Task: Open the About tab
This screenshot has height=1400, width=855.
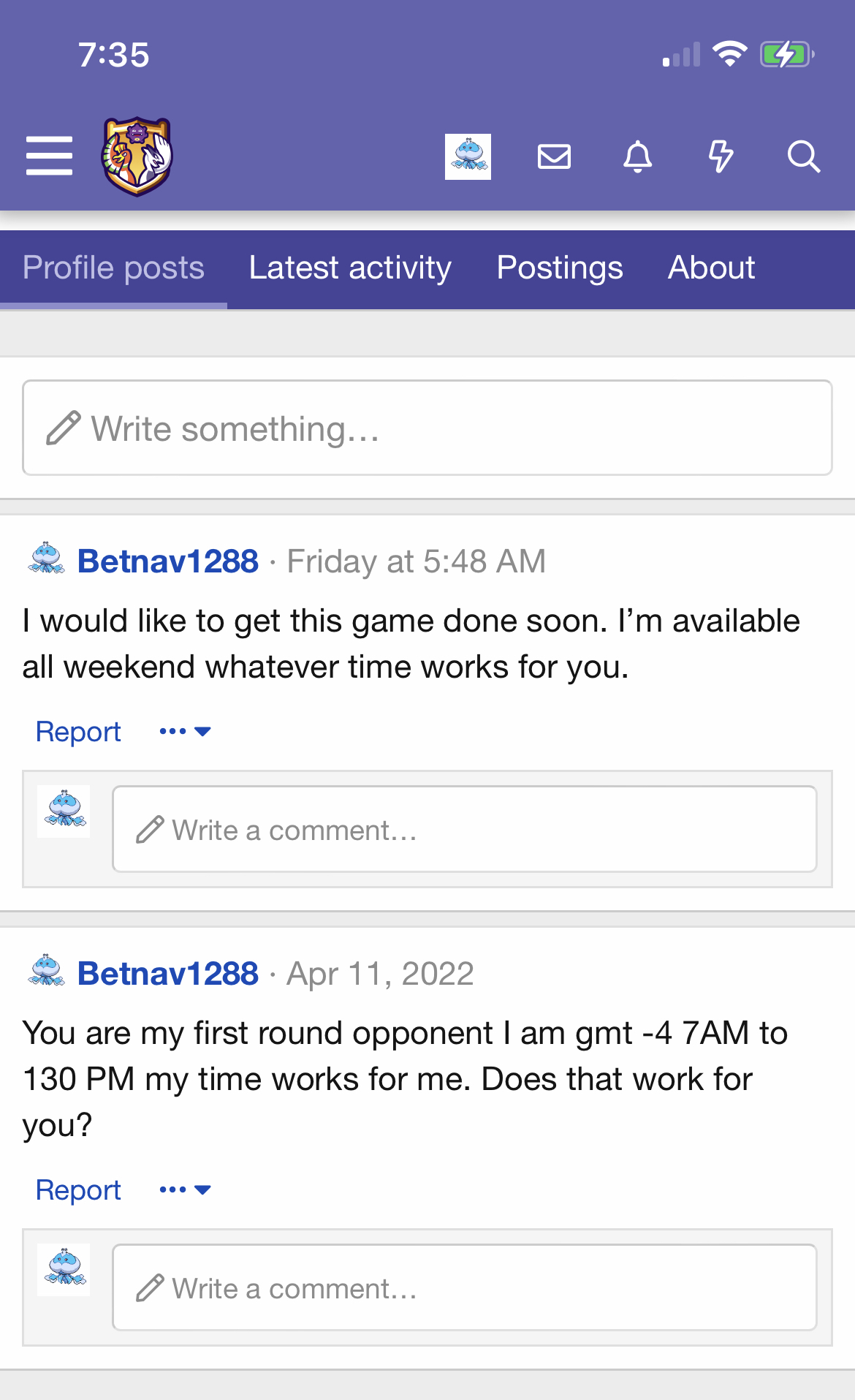Action: [711, 268]
